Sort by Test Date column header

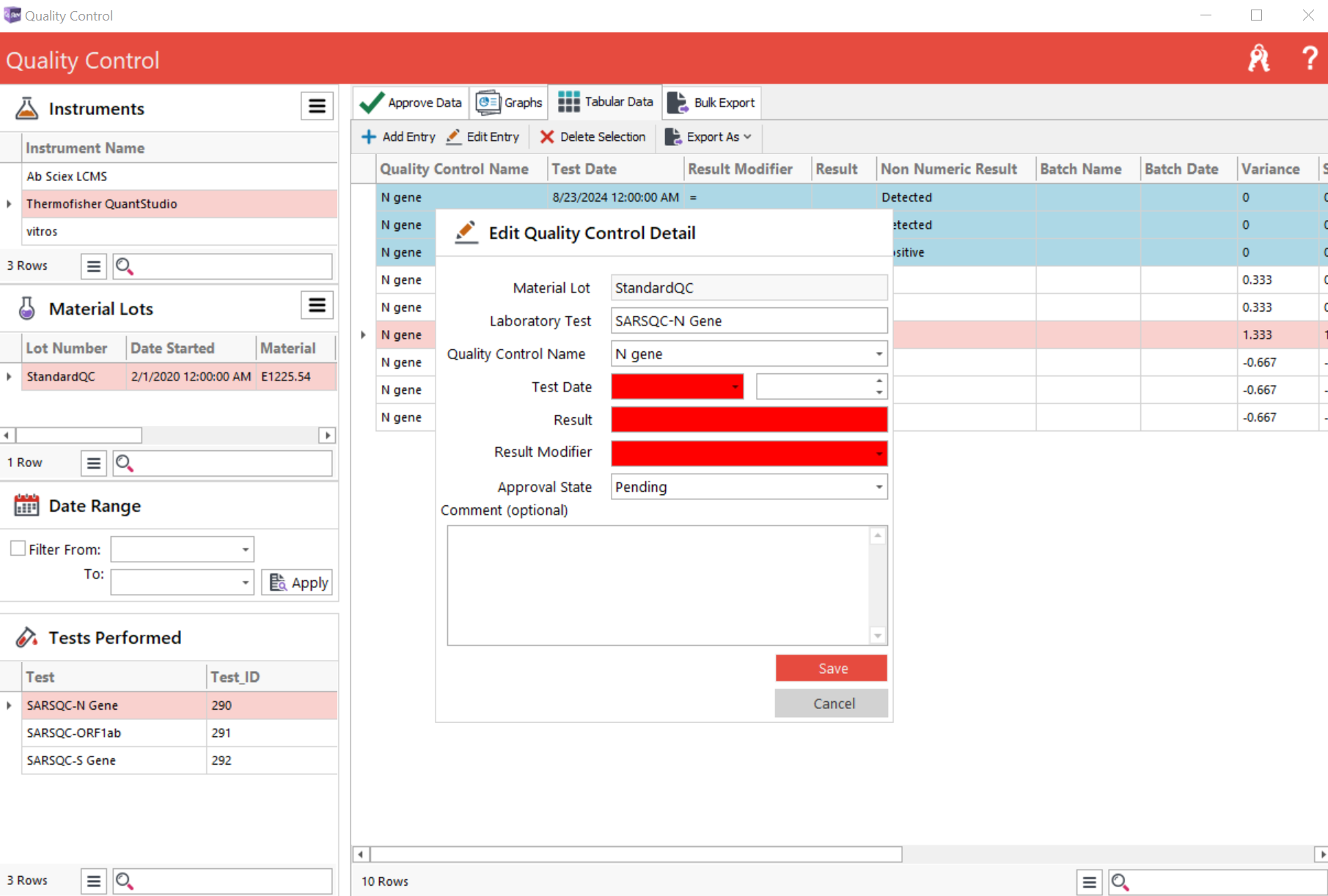tap(615, 169)
